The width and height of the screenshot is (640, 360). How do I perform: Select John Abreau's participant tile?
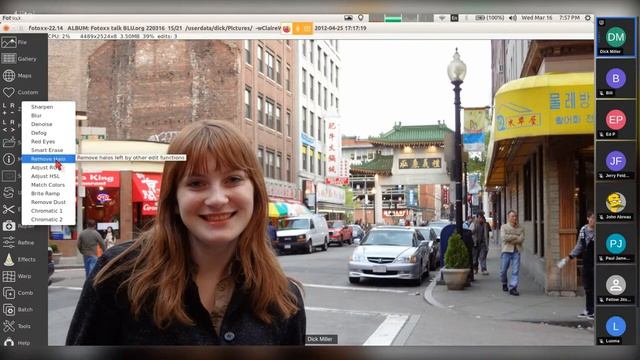tap(616, 202)
